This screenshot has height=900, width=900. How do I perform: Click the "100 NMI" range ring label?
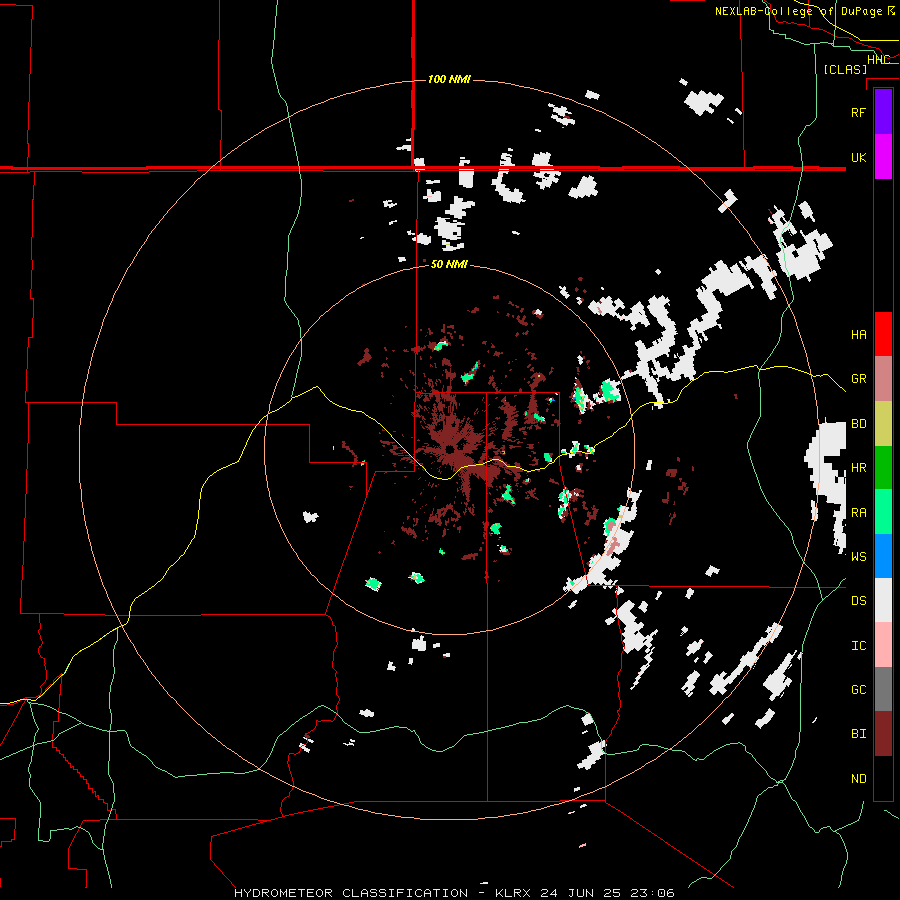pyautogui.click(x=449, y=79)
